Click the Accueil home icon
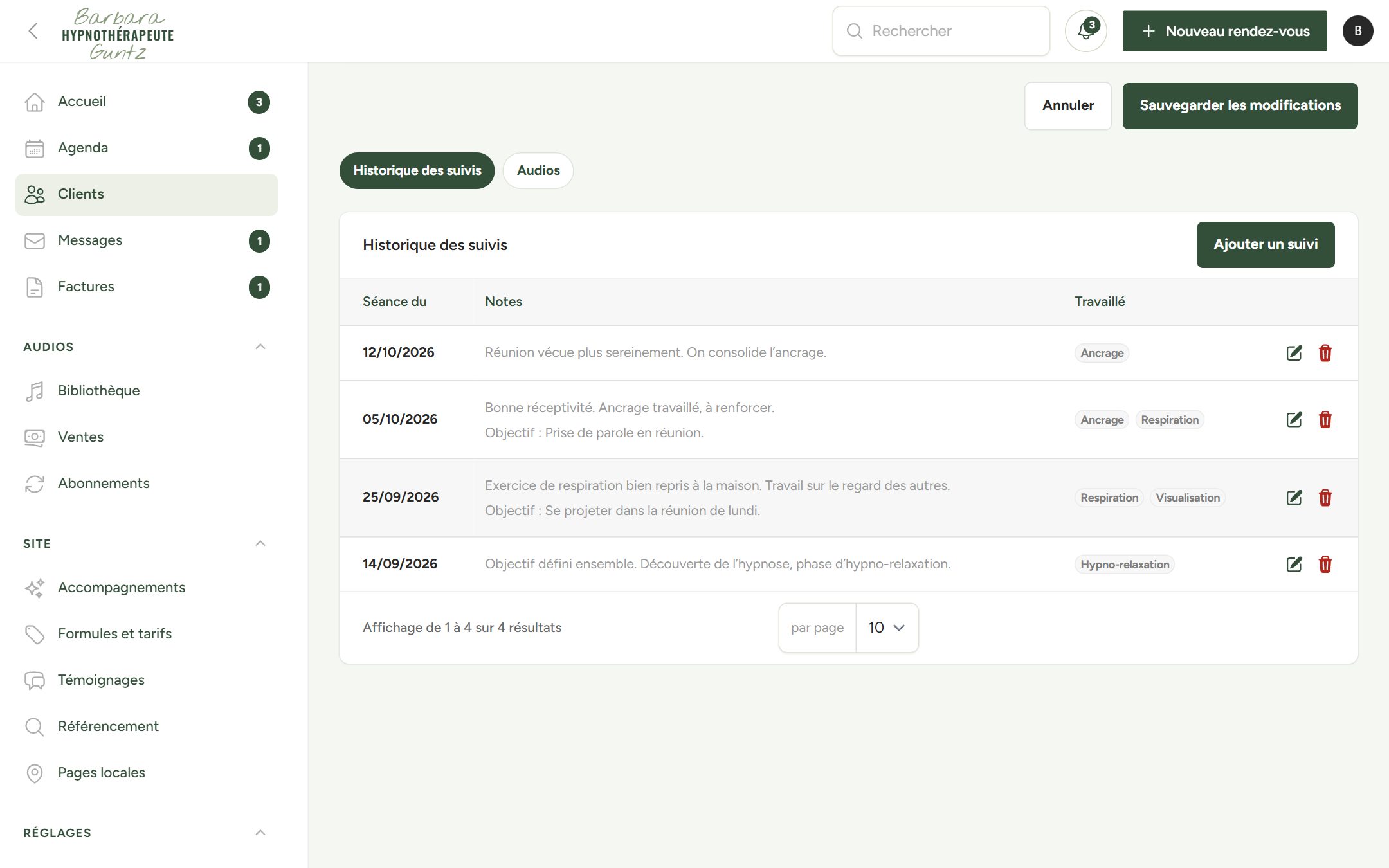The image size is (1389, 868). coord(35,102)
